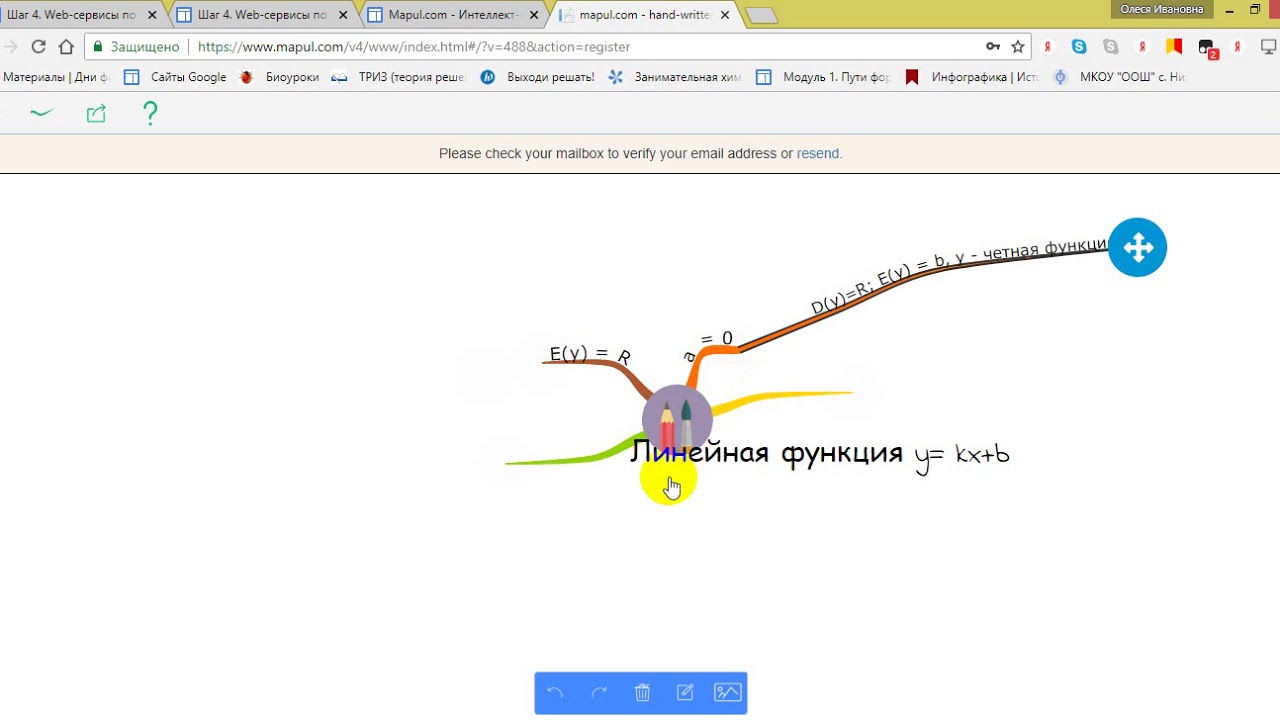Open the "Сайты Google" bookmark
1280x720 pixels.
pyautogui.click(x=175, y=77)
